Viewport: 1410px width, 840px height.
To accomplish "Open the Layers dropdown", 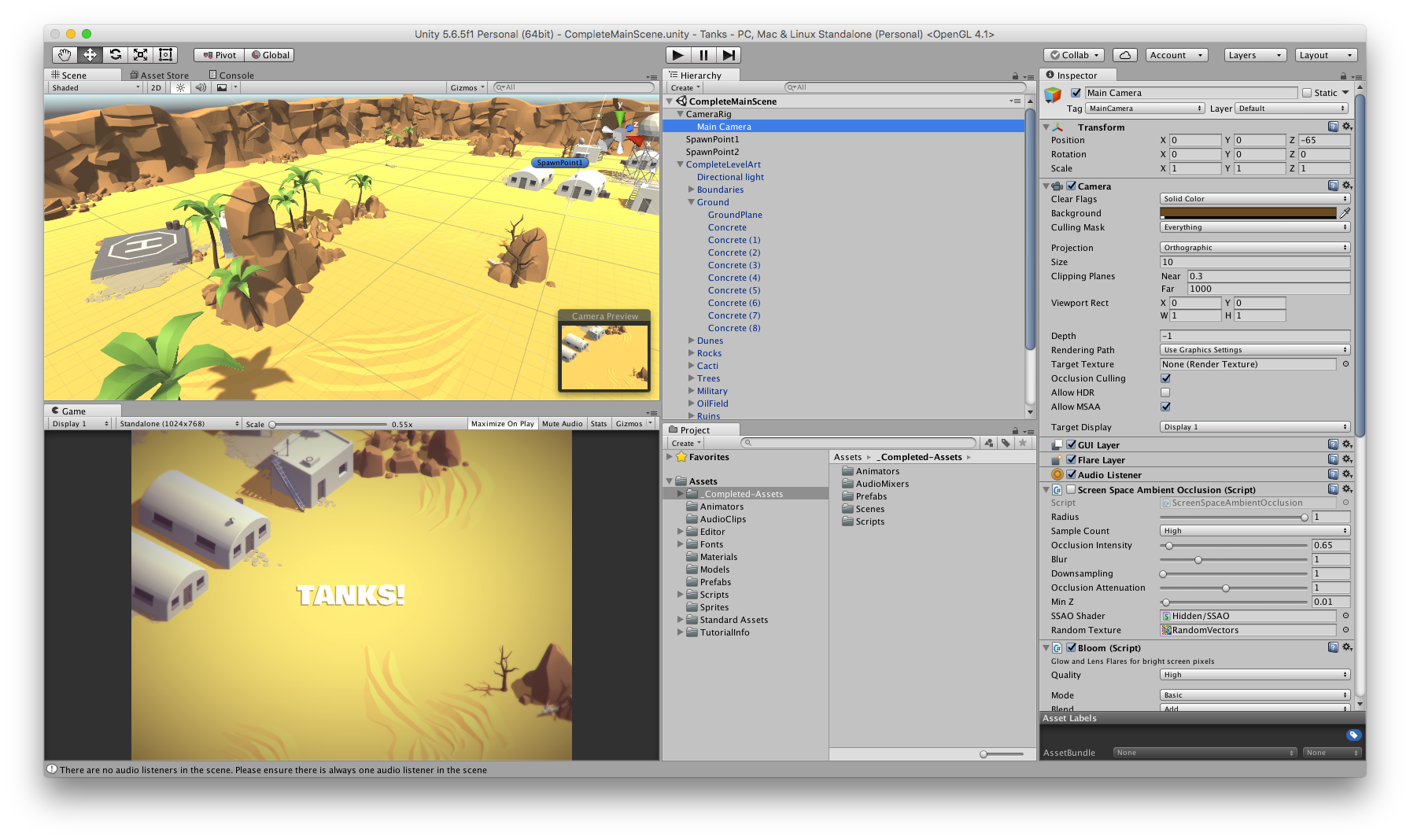I will point(1255,55).
